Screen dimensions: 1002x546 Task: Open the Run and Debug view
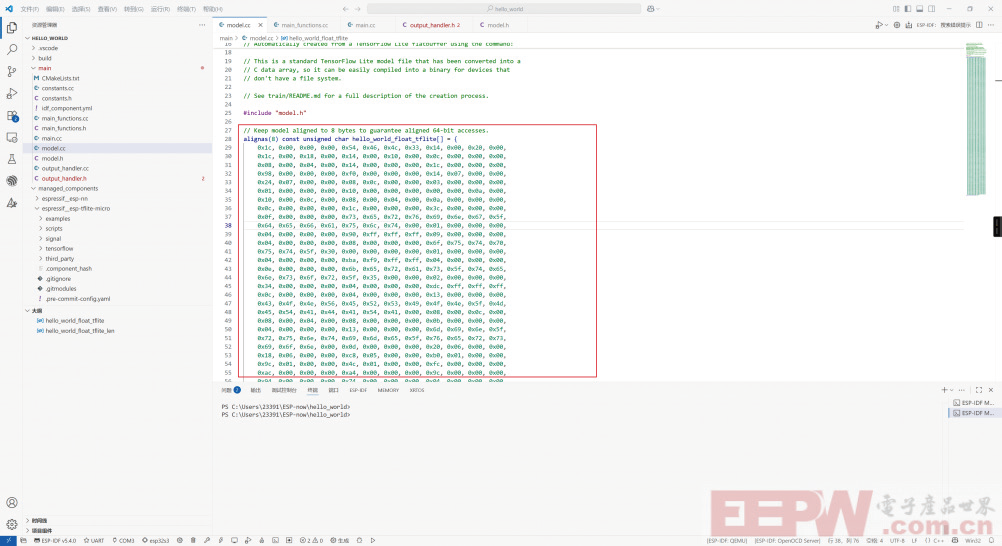(12, 93)
